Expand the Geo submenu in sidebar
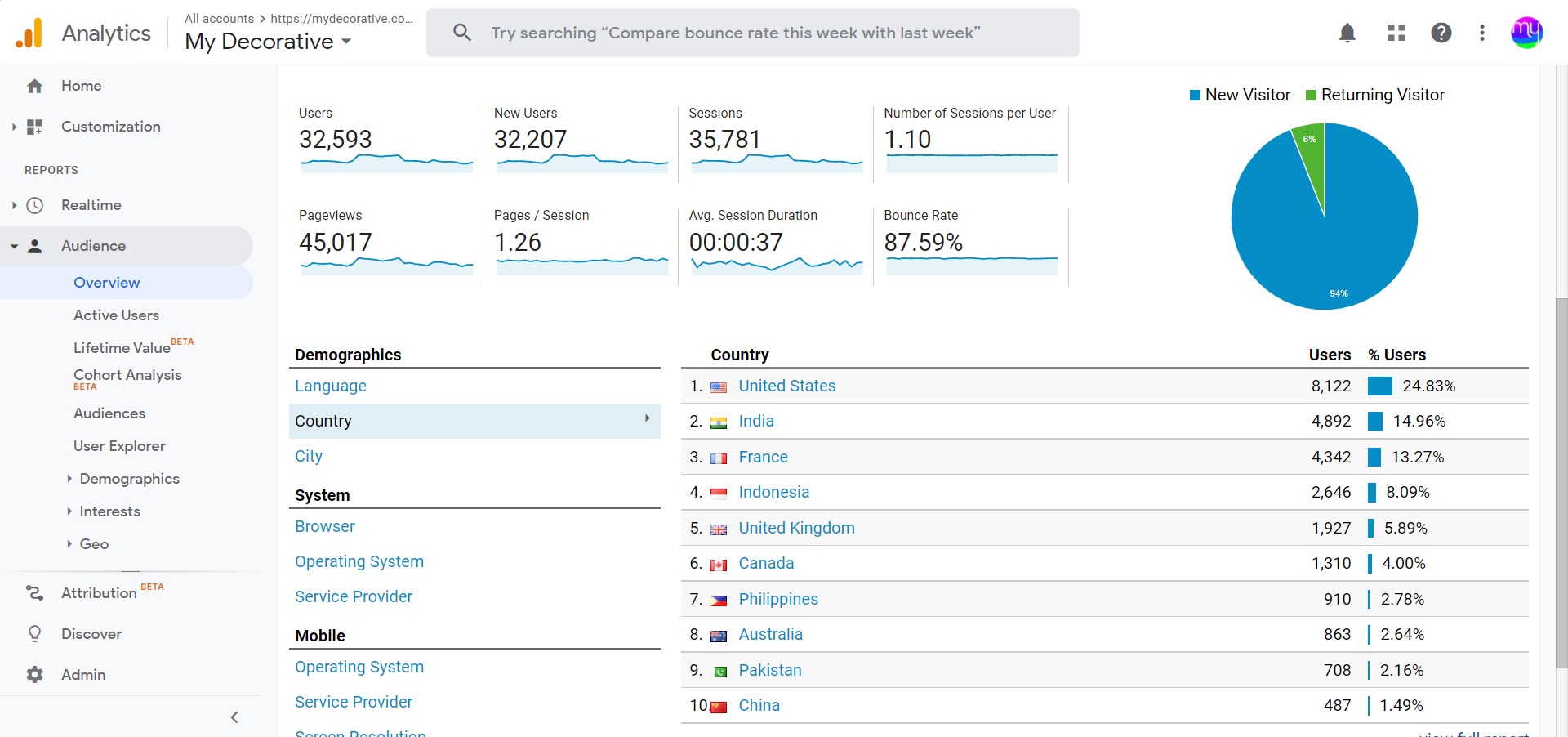 click(x=93, y=544)
